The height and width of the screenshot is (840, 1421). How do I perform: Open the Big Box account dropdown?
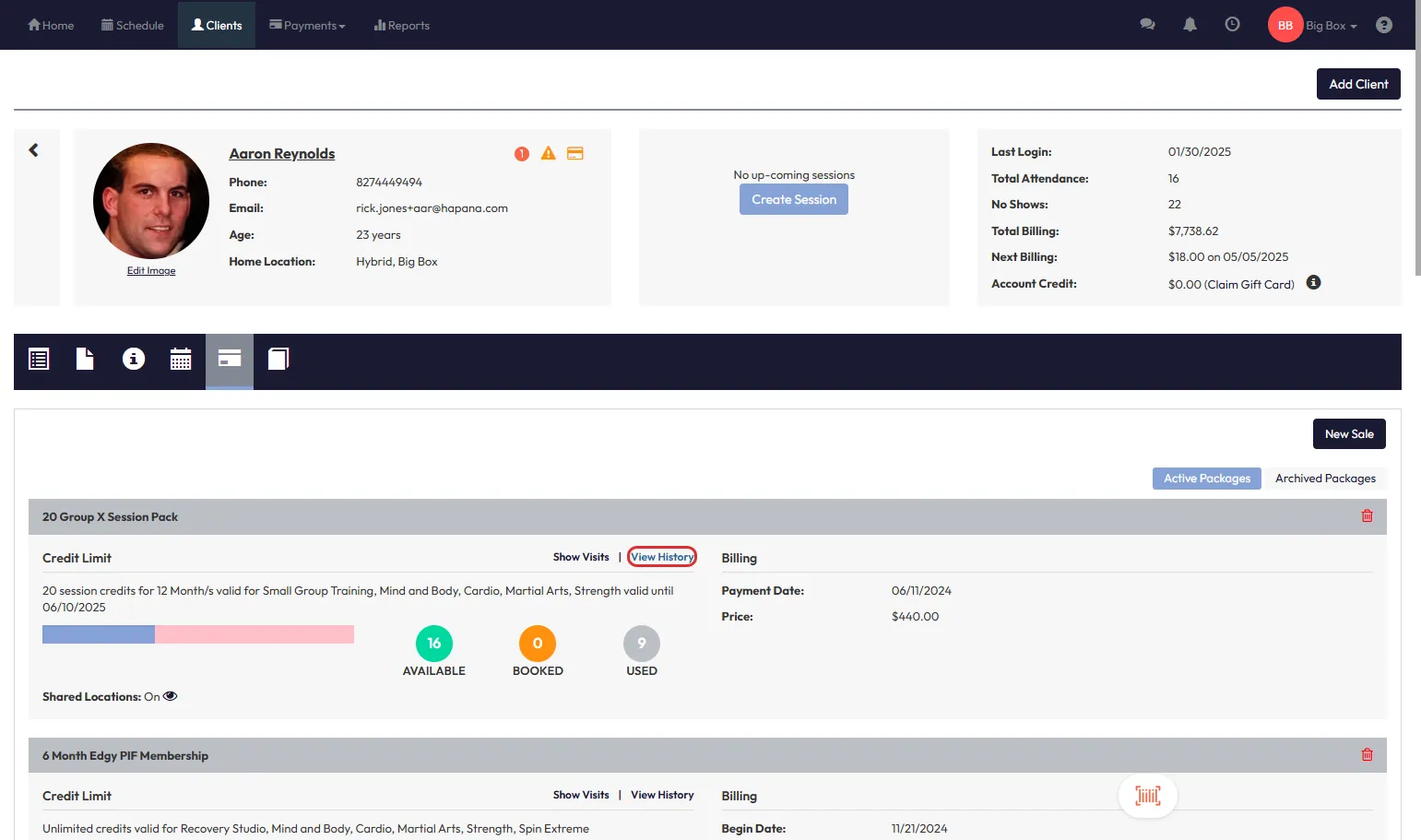[1331, 26]
